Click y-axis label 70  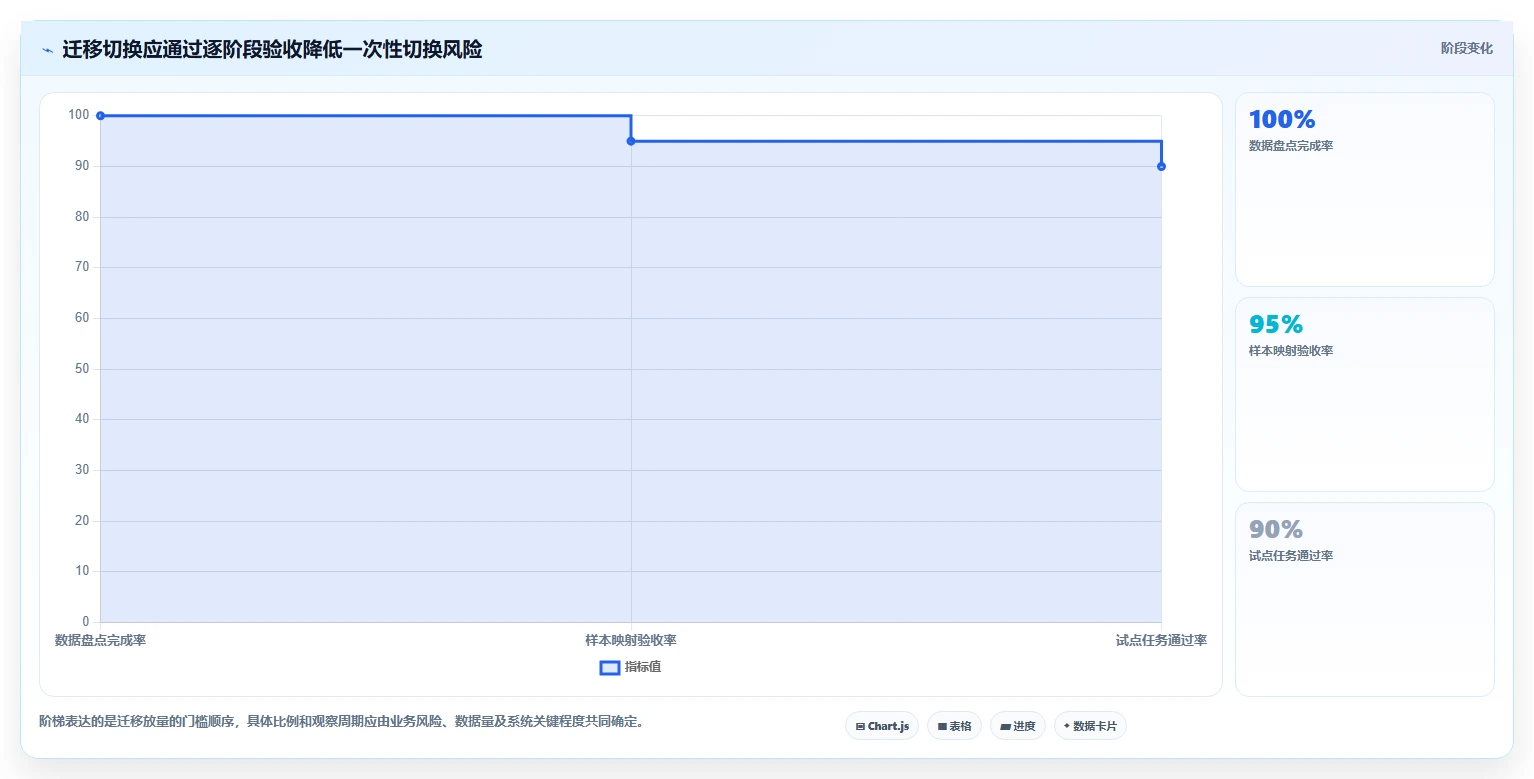click(82, 267)
